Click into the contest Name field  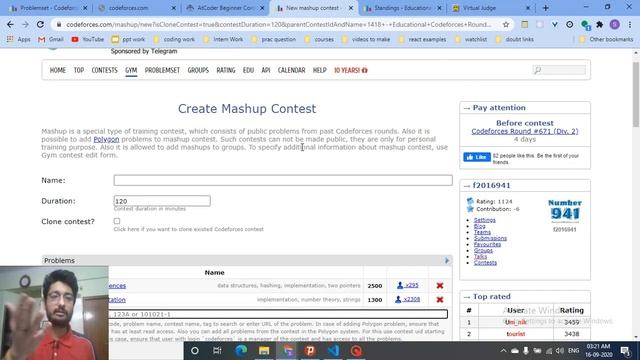283,180
